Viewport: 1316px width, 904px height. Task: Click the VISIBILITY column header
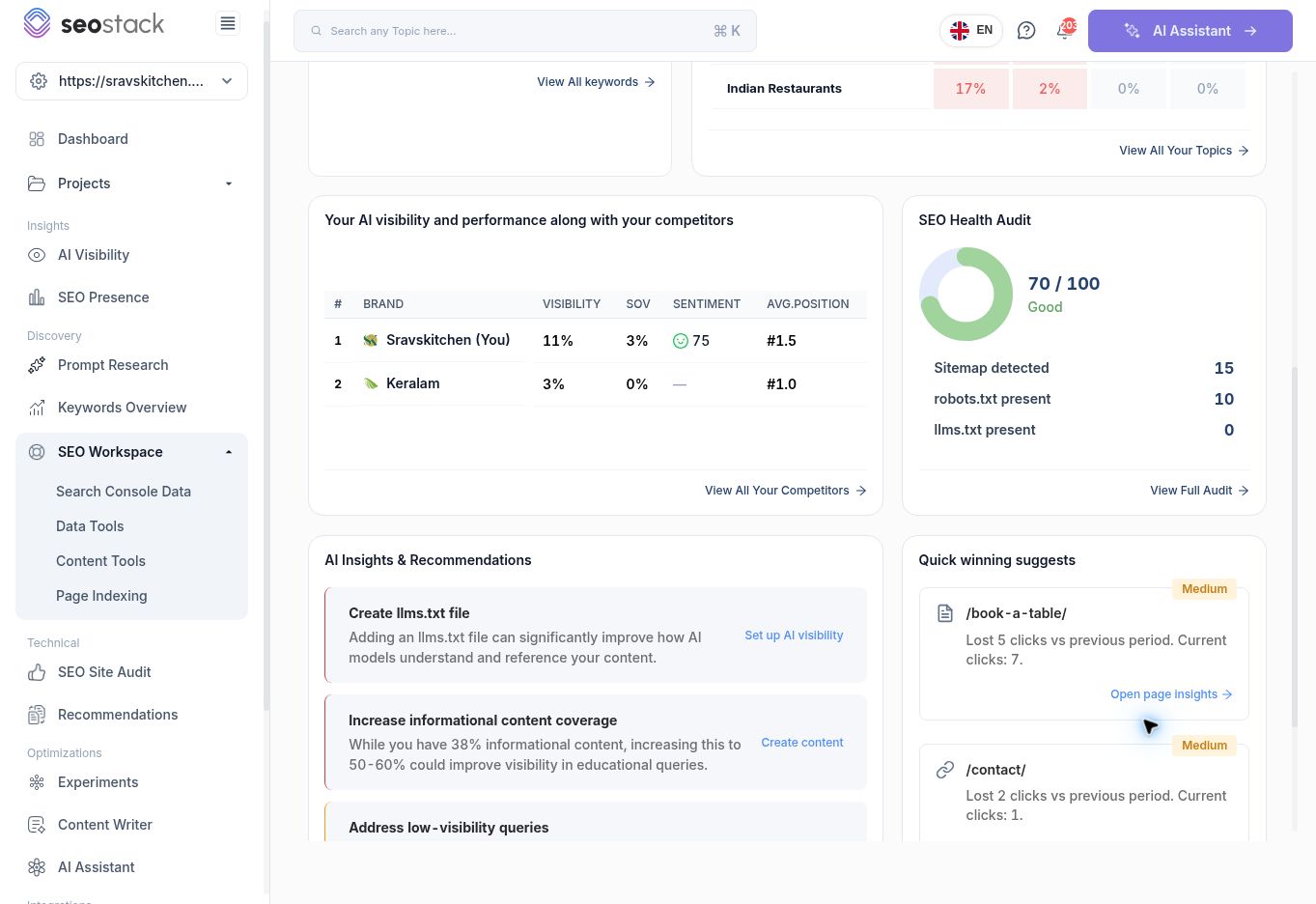pyautogui.click(x=572, y=304)
